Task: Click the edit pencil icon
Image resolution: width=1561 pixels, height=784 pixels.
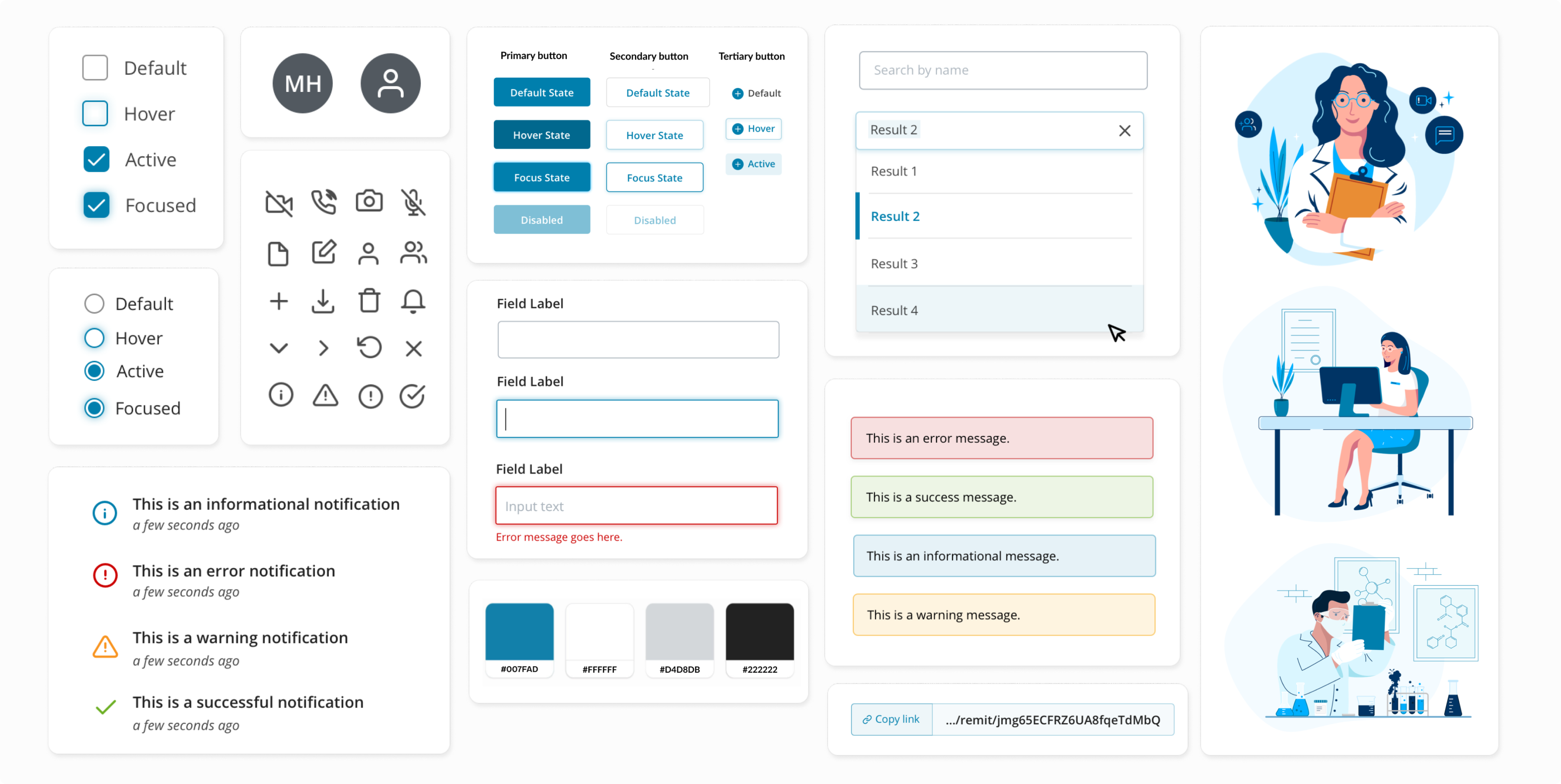Action: pyautogui.click(x=324, y=252)
